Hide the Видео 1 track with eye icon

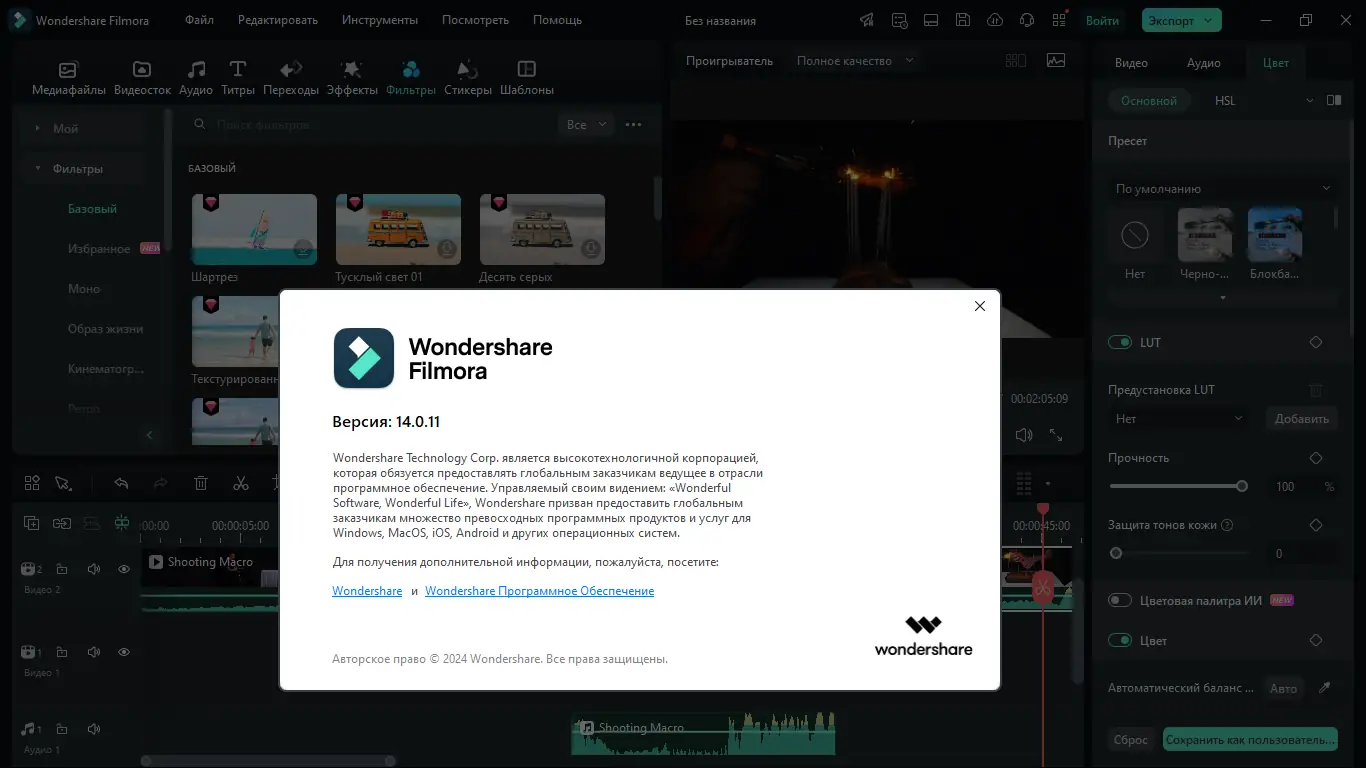pos(124,652)
